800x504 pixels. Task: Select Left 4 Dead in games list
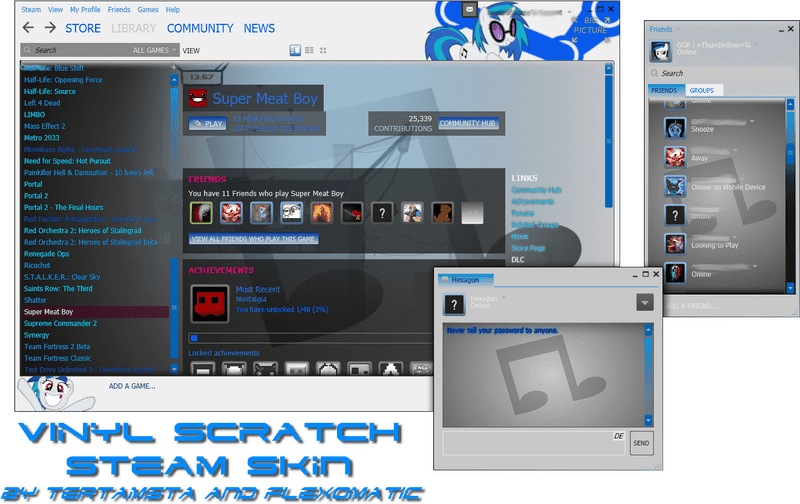coord(42,103)
